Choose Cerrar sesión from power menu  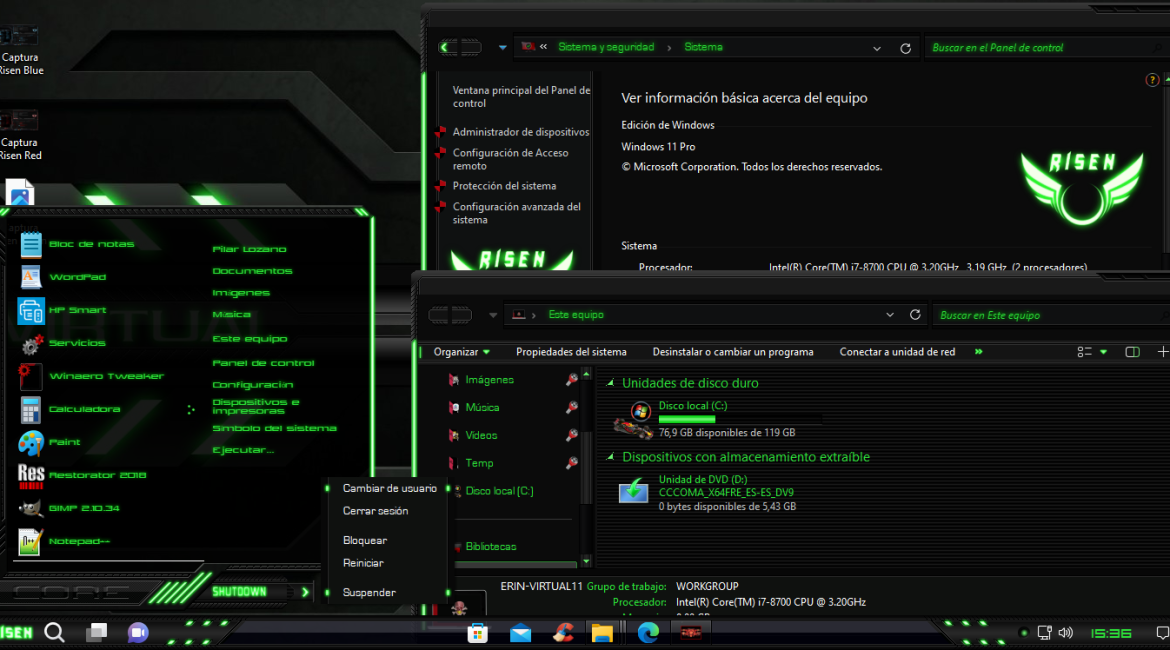pyautogui.click(x=375, y=511)
